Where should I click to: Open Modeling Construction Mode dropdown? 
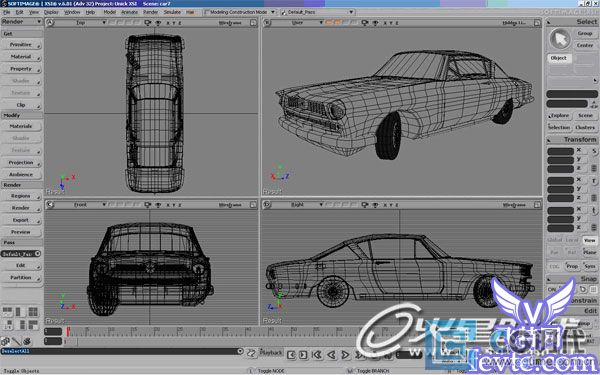tap(239, 12)
